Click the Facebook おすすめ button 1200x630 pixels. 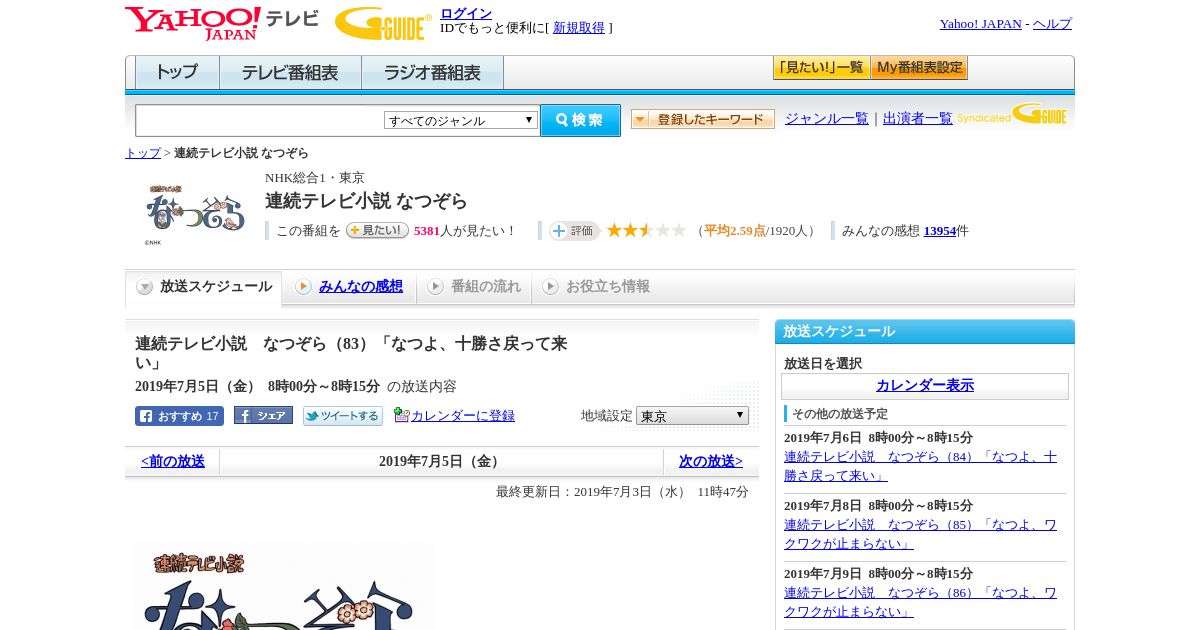179,416
